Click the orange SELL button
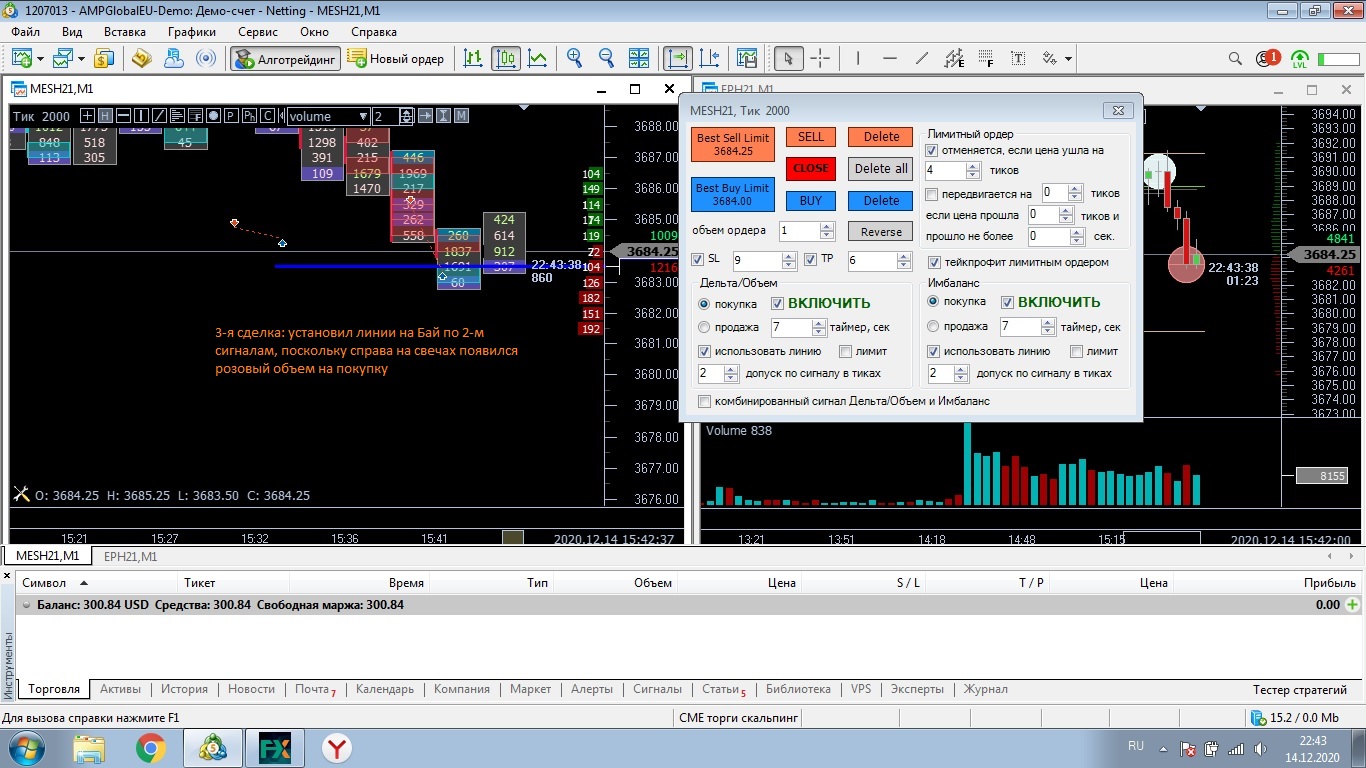Image resolution: width=1366 pixels, height=768 pixels. (811, 137)
